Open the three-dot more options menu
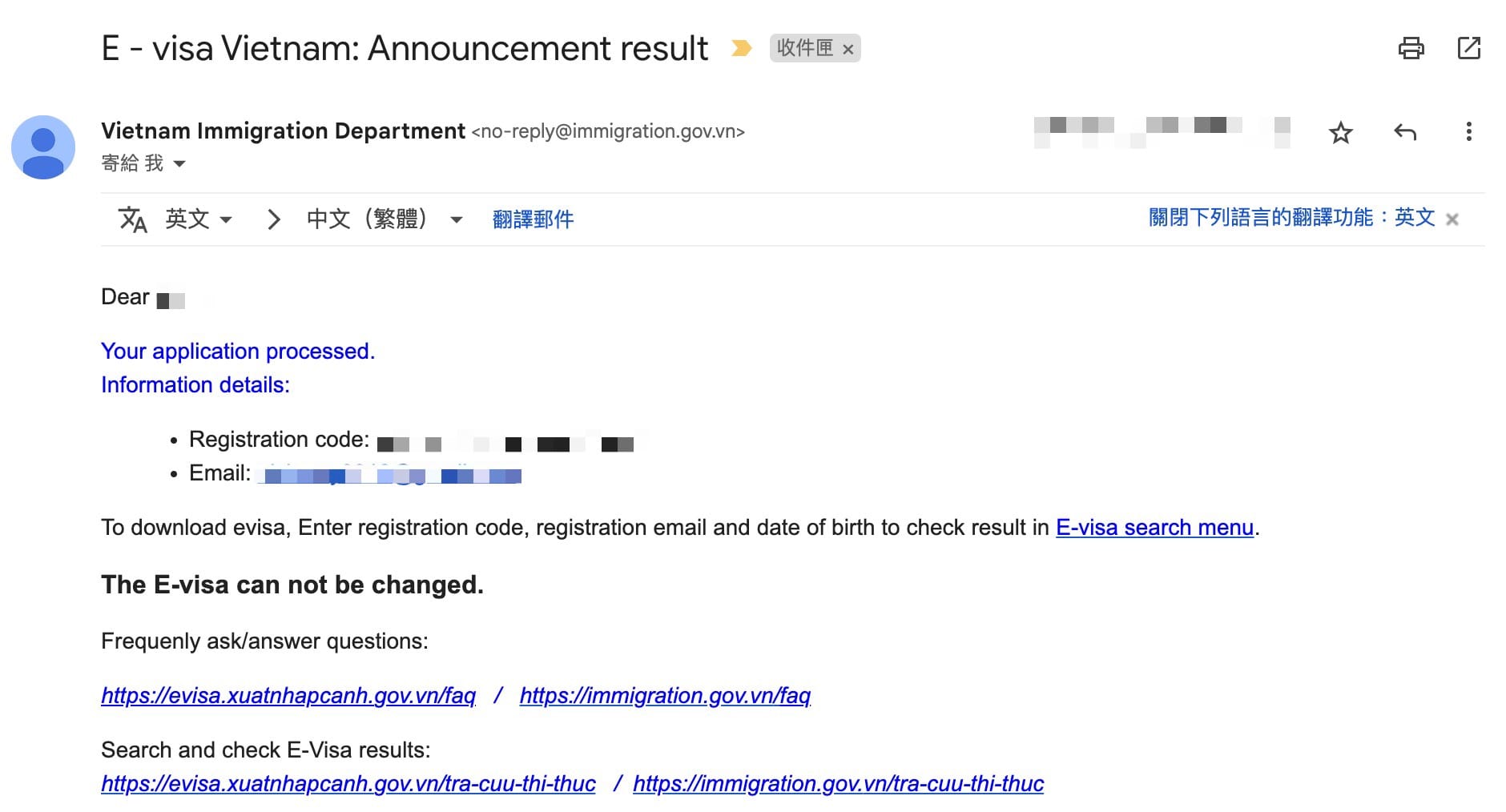Image resolution: width=1506 pixels, height=812 pixels. pos(1468,132)
